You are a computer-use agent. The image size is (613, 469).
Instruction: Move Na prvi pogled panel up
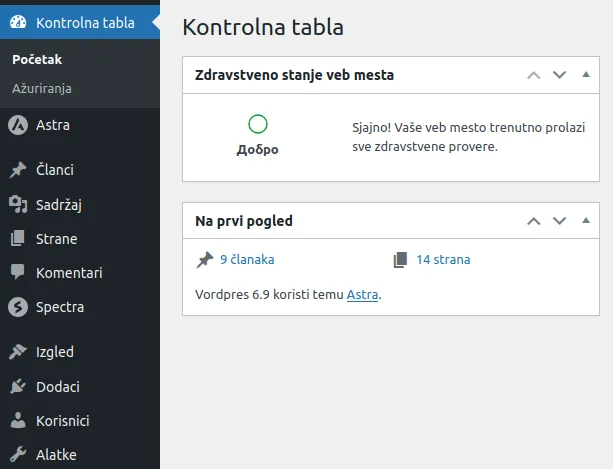click(x=533, y=221)
